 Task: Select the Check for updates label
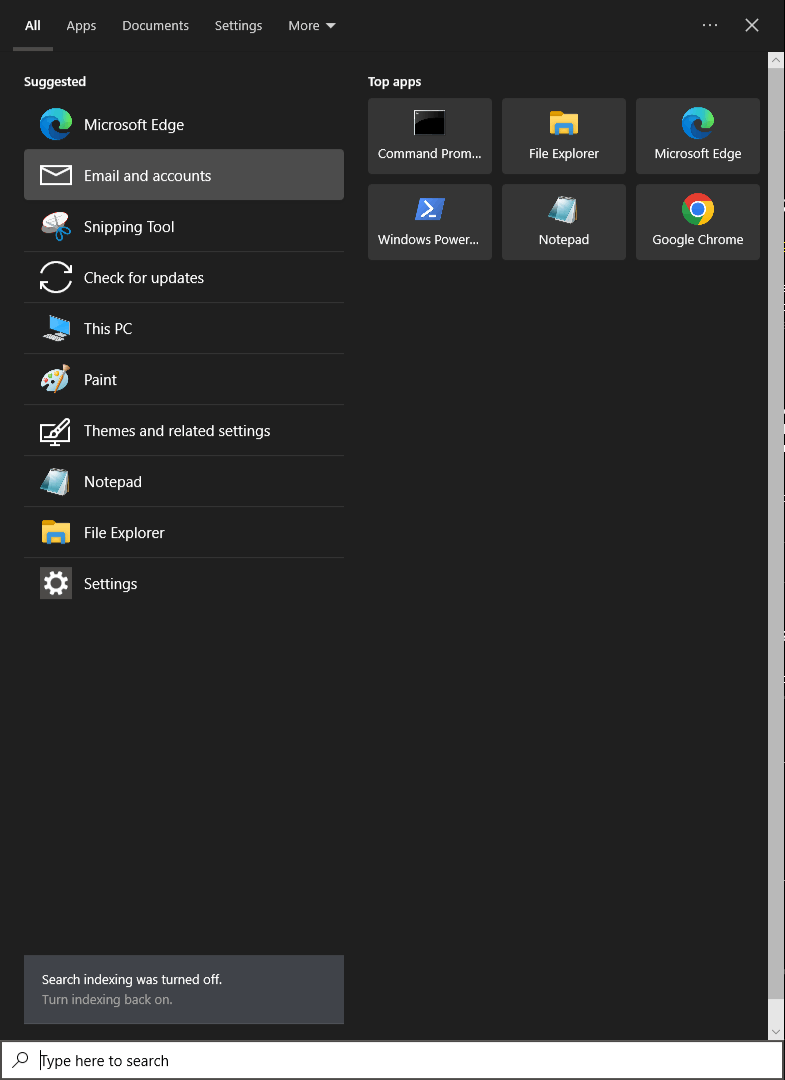pos(144,278)
